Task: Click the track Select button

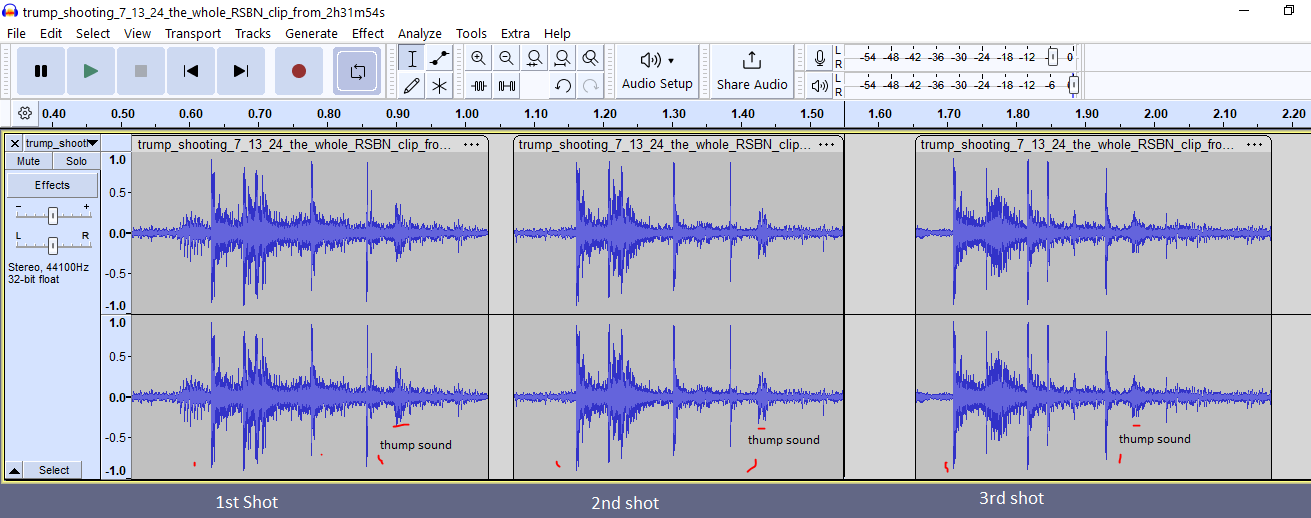Action: (55, 470)
